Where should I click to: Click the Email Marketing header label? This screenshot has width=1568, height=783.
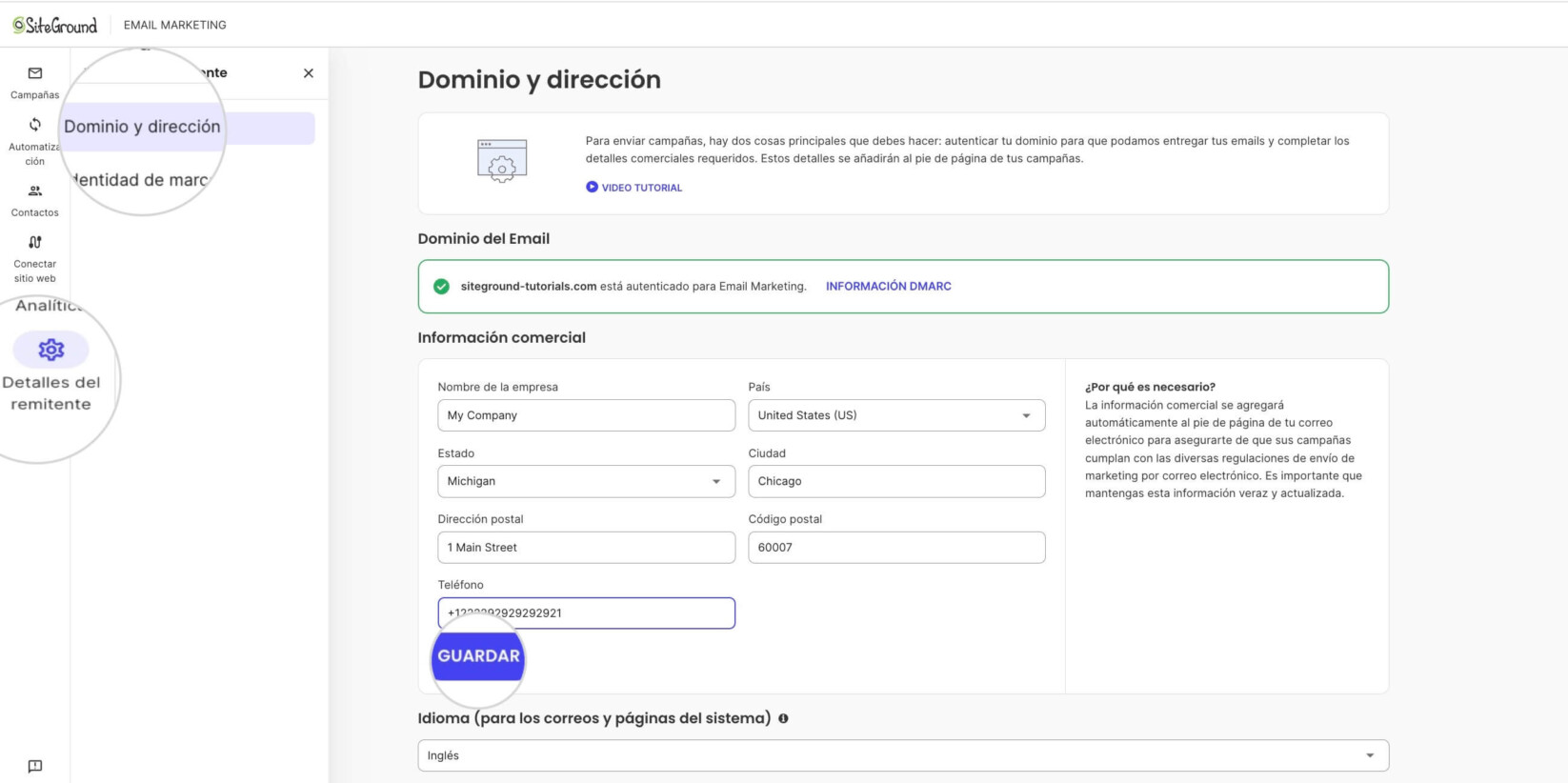[175, 25]
